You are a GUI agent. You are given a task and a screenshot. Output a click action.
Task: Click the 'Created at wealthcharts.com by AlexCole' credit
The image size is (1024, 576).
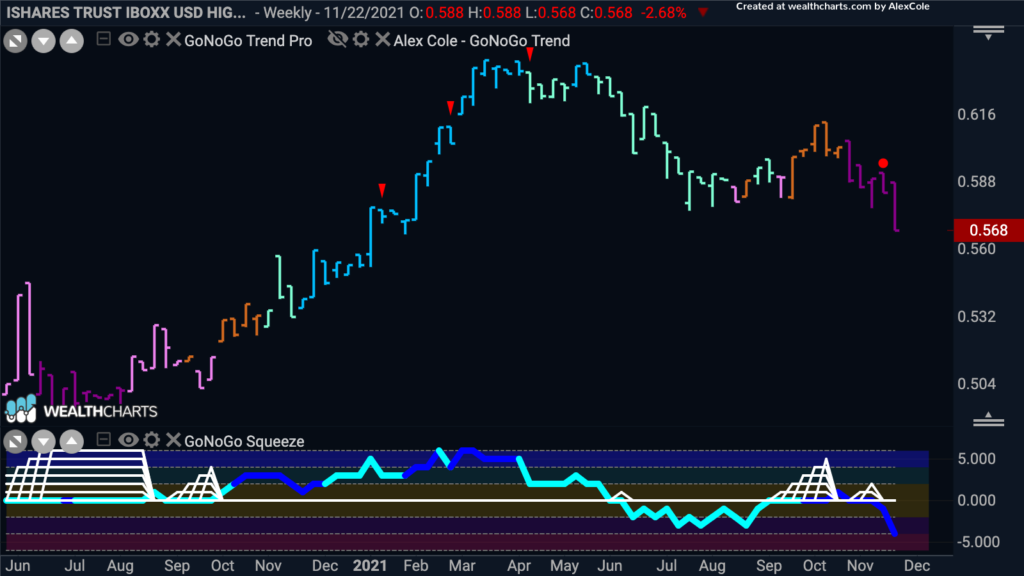click(x=833, y=7)
